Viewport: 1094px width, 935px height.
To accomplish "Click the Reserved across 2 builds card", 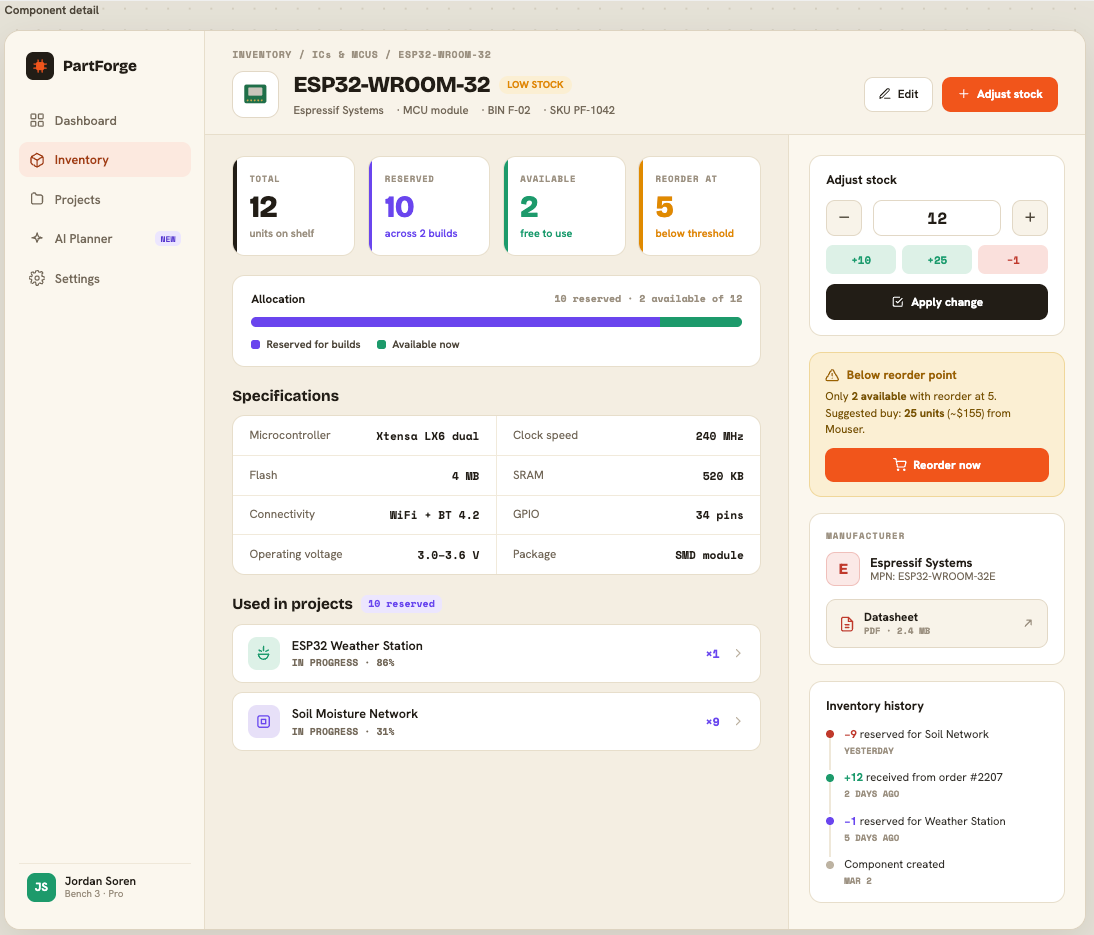I will [428, 206].
